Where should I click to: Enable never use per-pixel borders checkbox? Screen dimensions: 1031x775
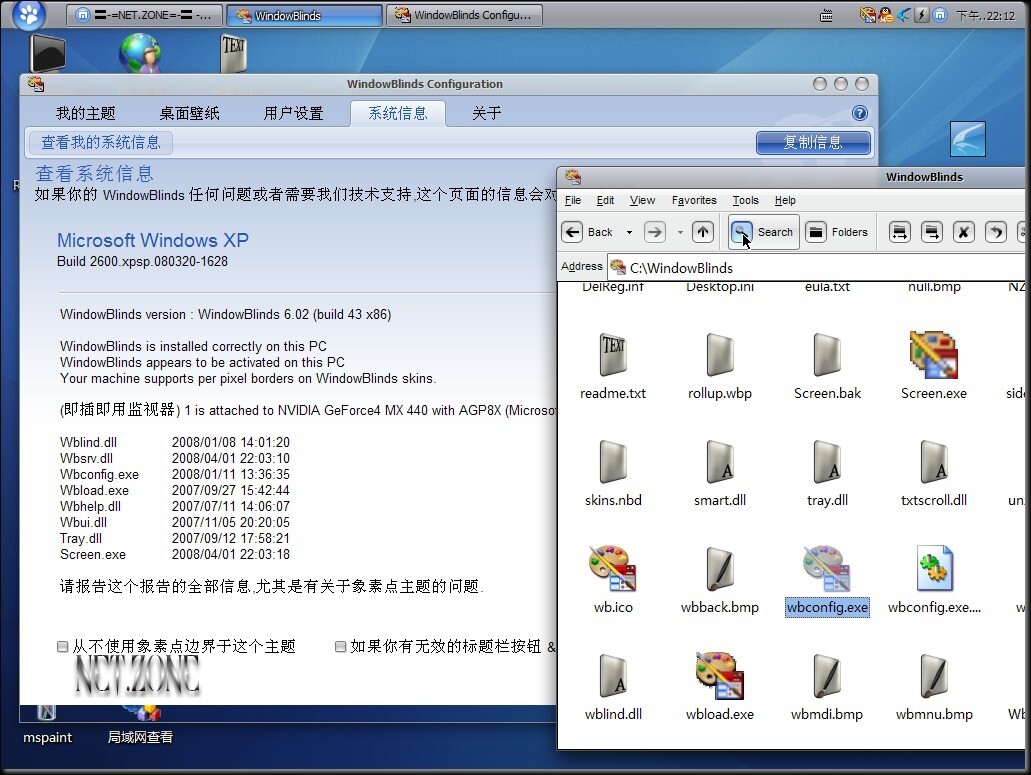click(63, 647)
